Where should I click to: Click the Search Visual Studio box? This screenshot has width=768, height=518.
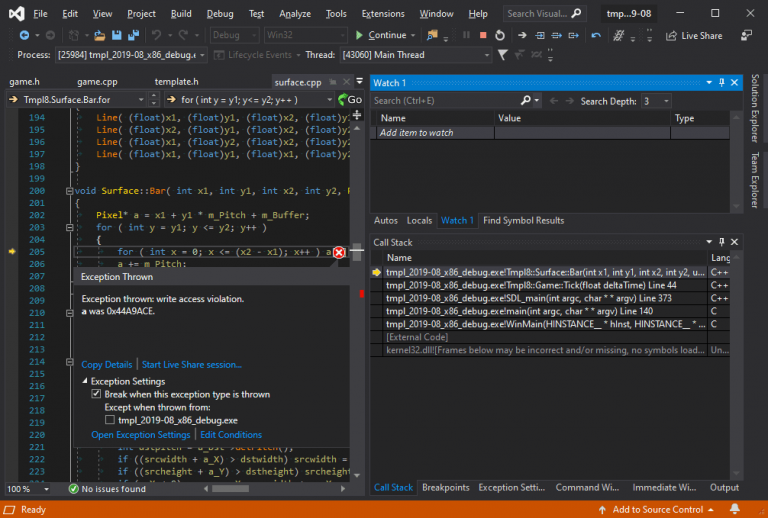pyautogui.click(x=544, y=14)
